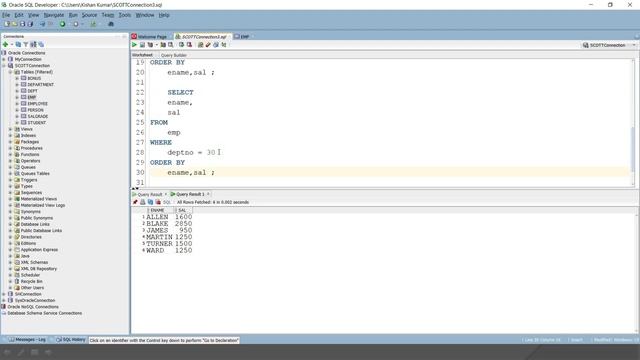Expand the DEPARTMENT table node
The image size is (640, 360).
pos(17,84)
